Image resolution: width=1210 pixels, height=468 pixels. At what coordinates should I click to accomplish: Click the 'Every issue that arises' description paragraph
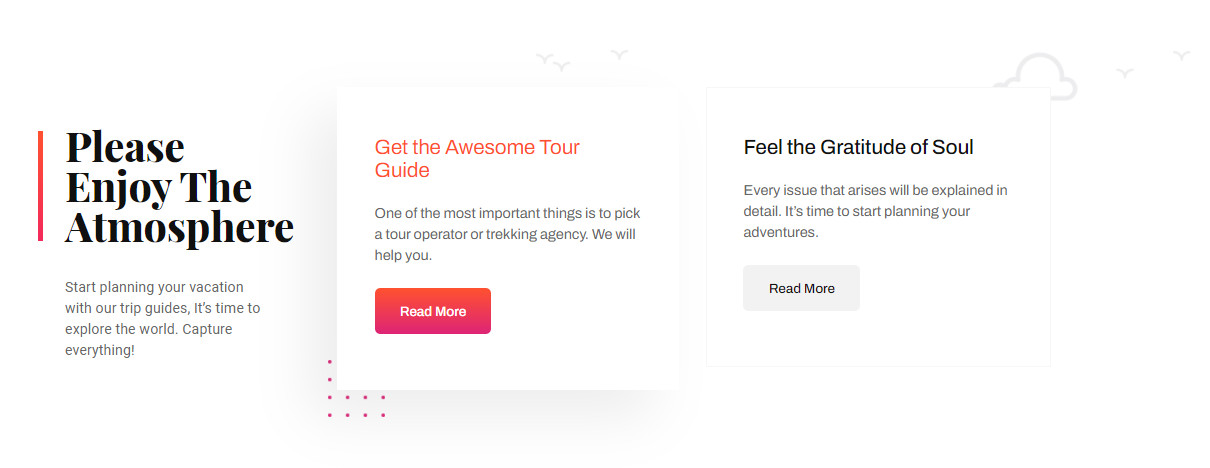point(875,211)
